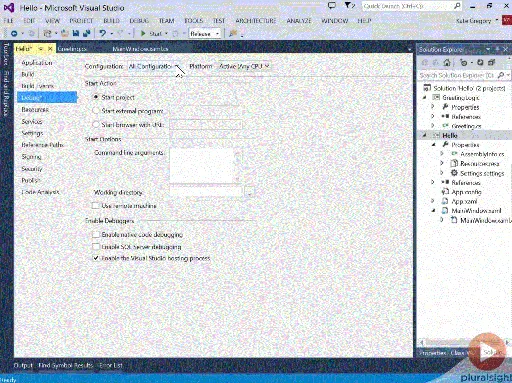The image size is (512, 383).
Task: Click the Solution Explorer Collapse All icon
Action: click(x=491, y=62)
